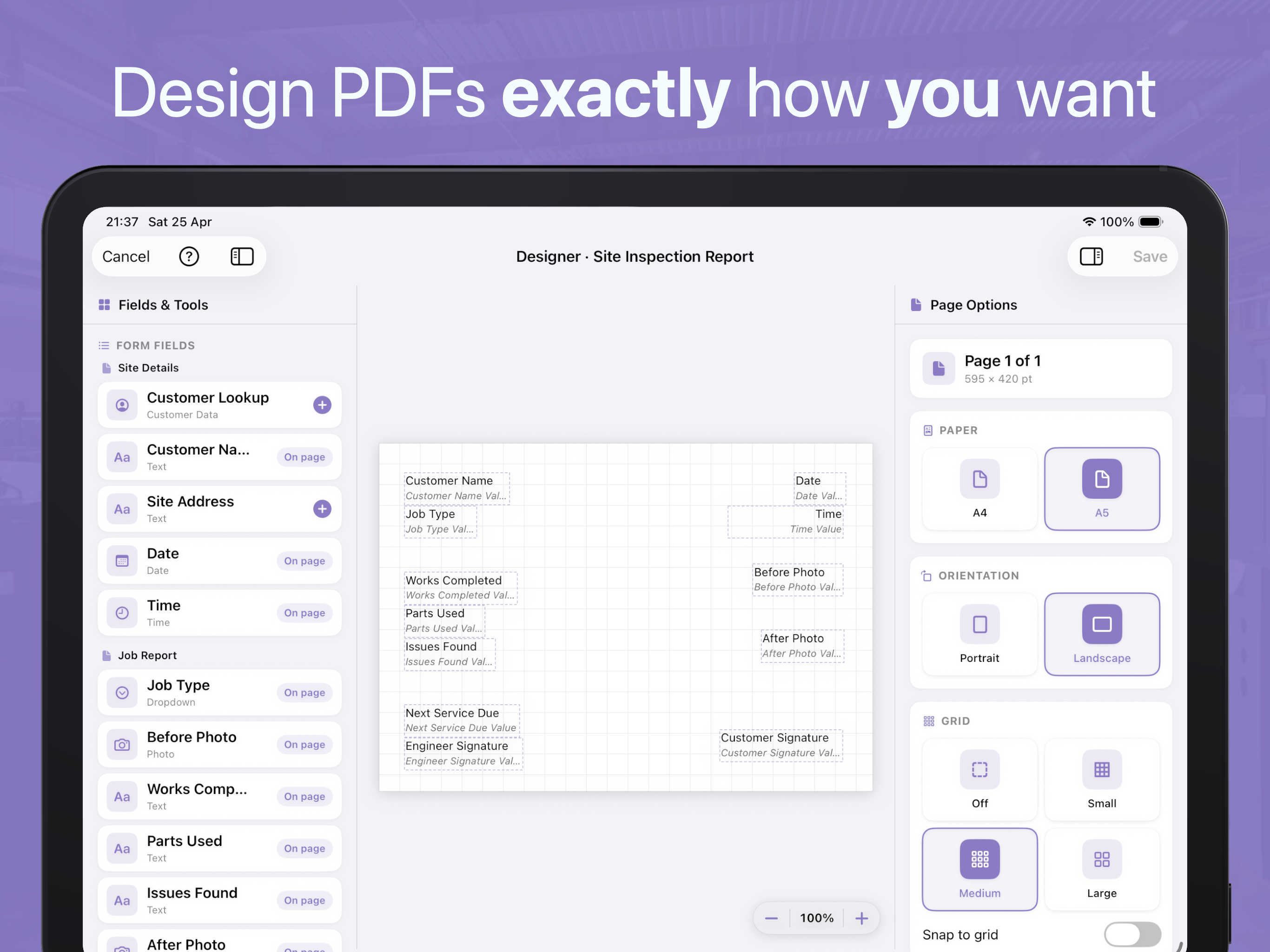Toggle the Snap to grid switch

[1132, 934]
